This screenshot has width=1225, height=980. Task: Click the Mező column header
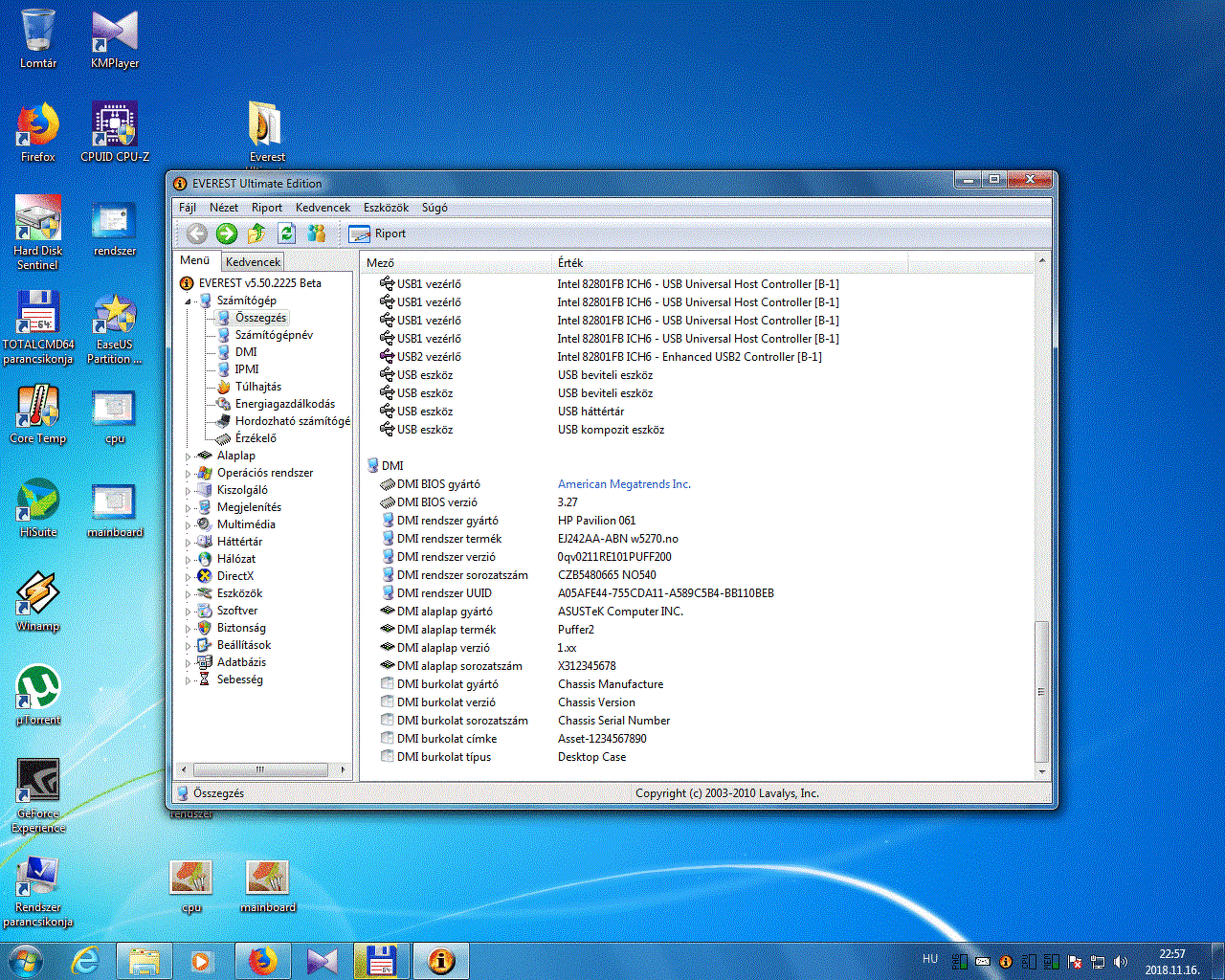pyautogui.click(x=457, y=262)
